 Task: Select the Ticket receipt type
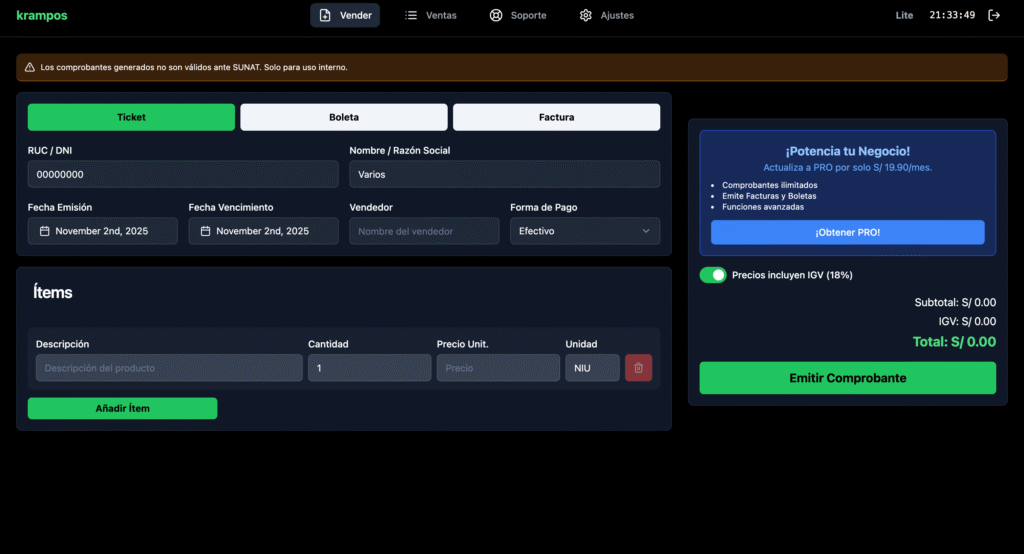pyautogui.click(x=131, y=117)
